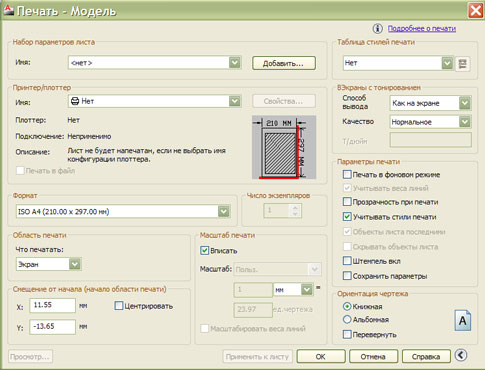Click the Неприменимо connection text
Image resolution: width=485 pixels, height=370 pixels.
tap(89, 136)
